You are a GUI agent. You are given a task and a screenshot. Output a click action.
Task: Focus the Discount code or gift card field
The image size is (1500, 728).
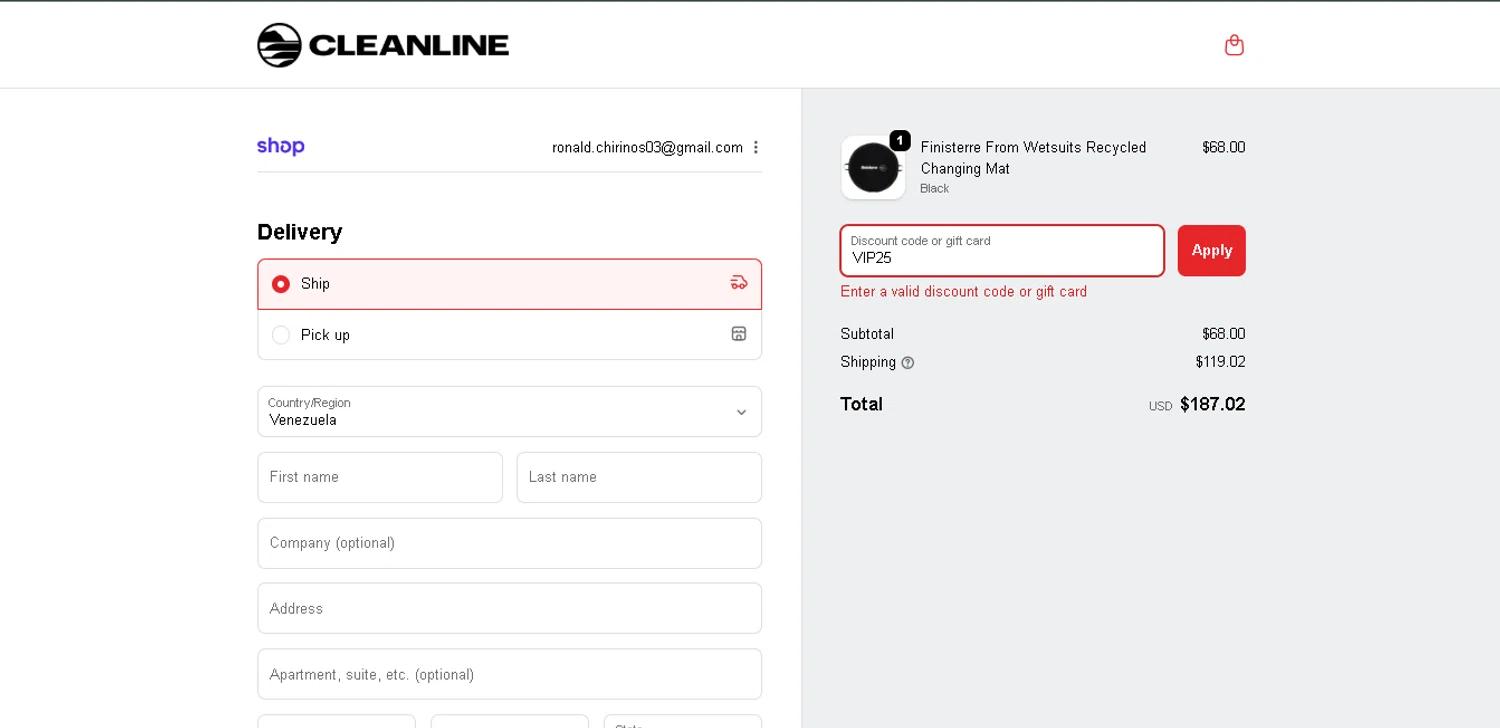pos(1002,251)
